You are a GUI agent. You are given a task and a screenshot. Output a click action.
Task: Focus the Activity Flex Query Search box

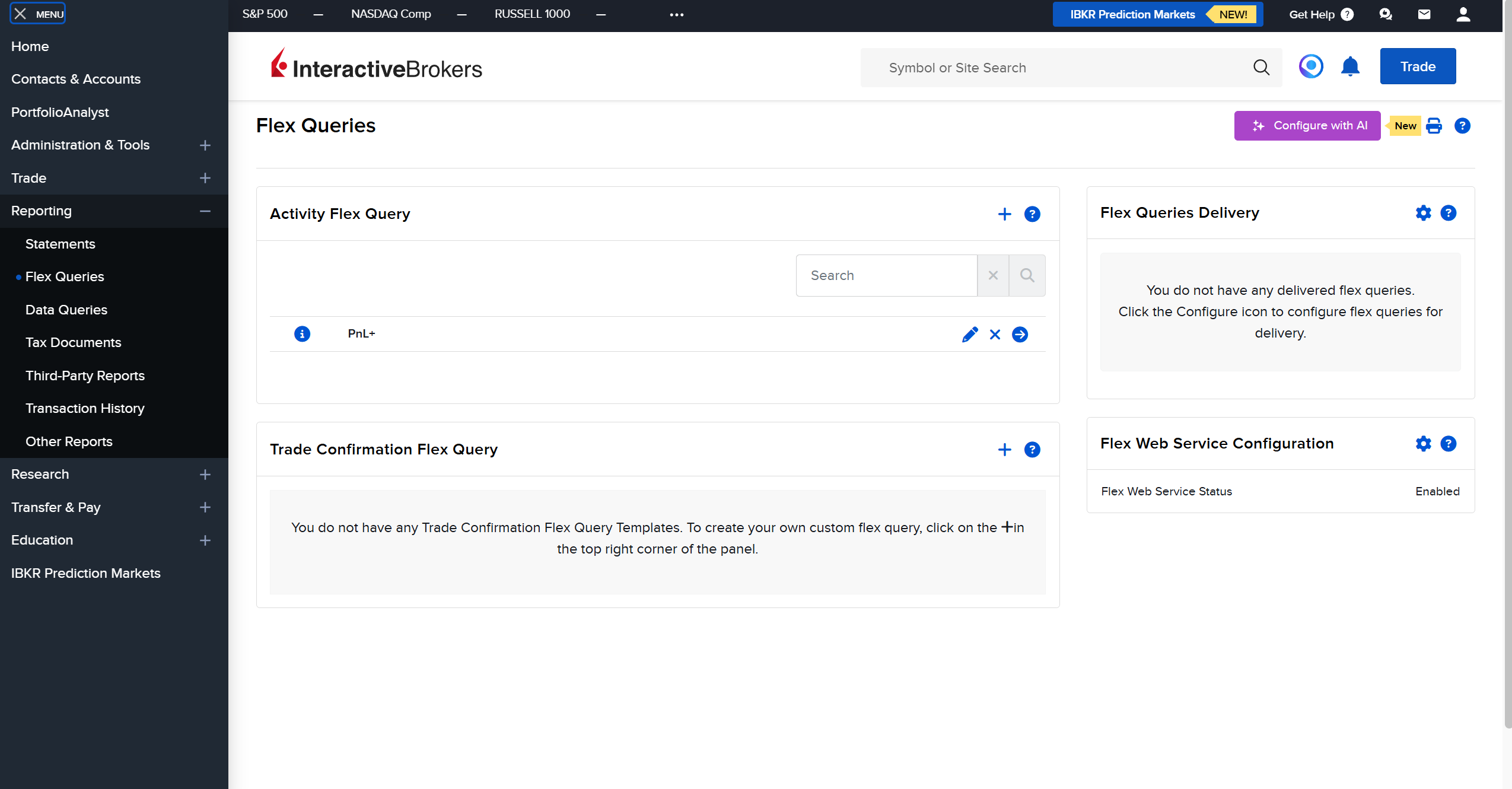(x=886, y=275)
